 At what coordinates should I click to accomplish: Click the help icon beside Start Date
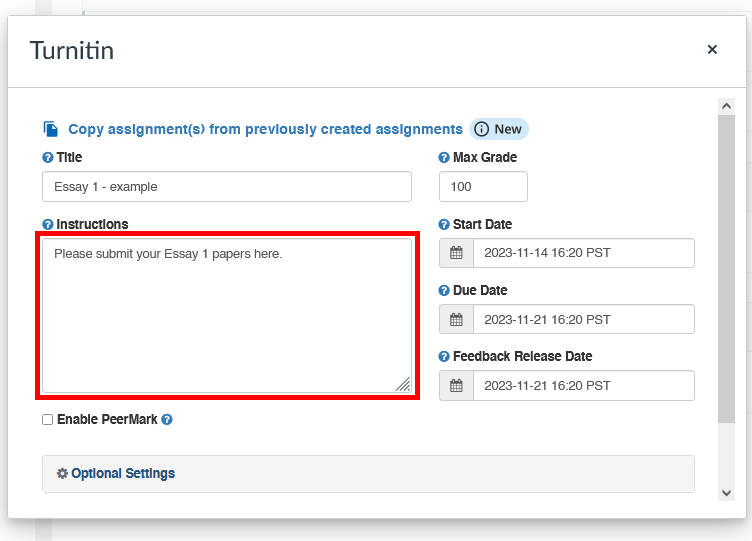point(444,224)
